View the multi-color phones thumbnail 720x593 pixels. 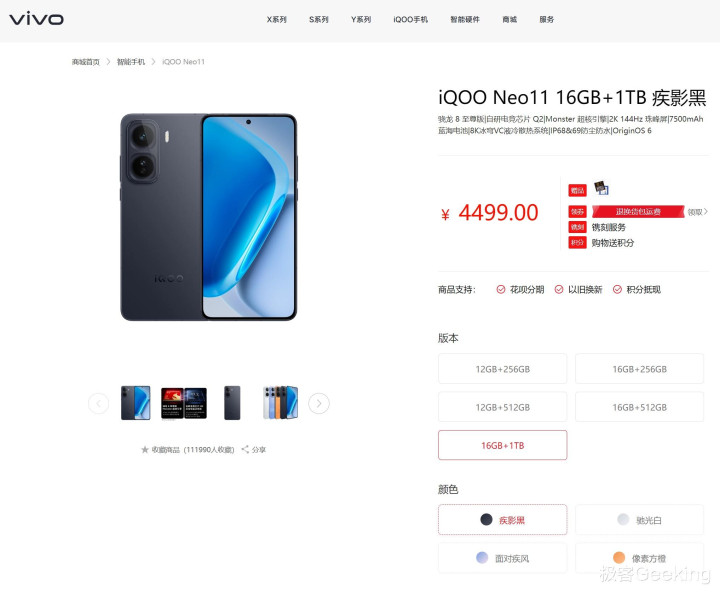(x=280, y=403)
